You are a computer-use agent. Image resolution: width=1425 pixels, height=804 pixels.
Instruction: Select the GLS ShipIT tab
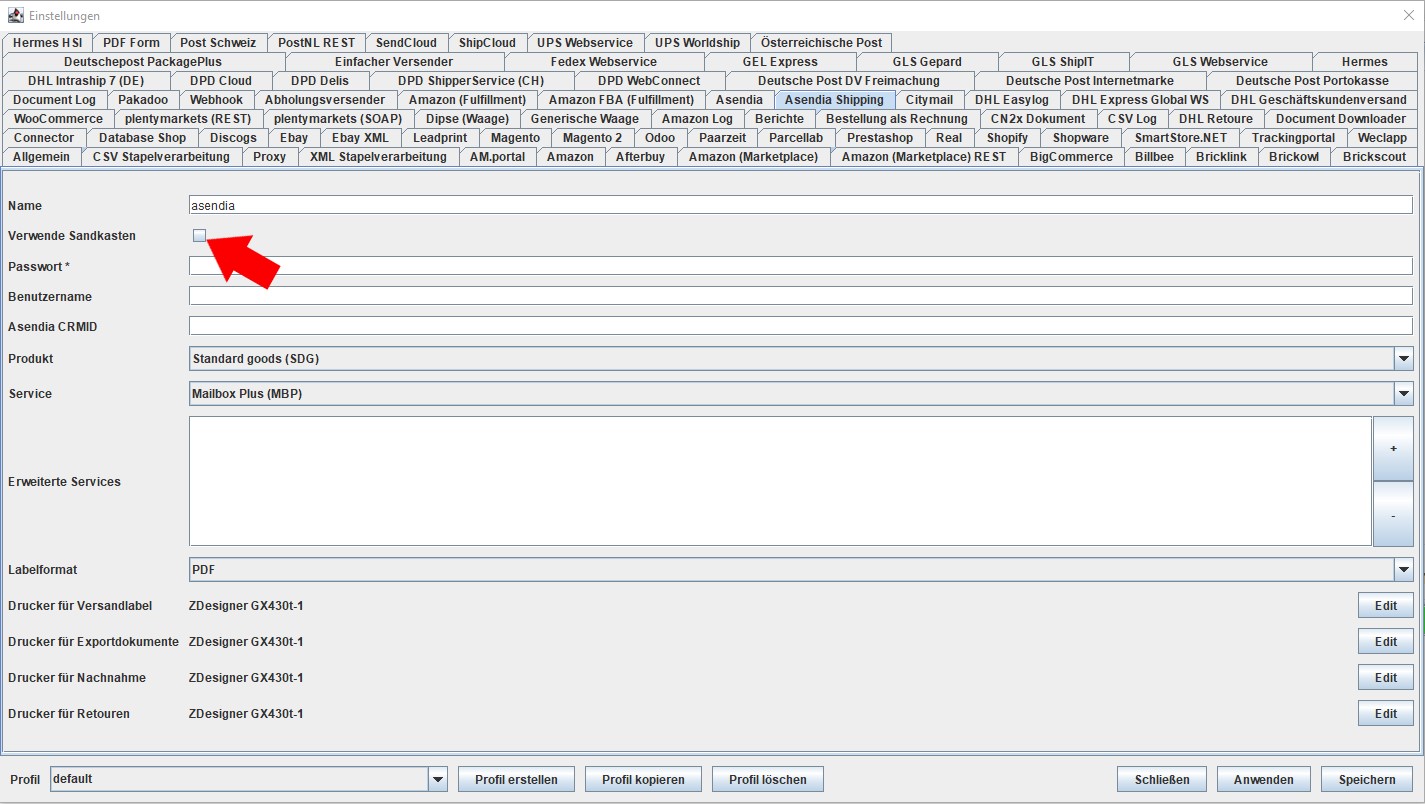click(1063, 62)
